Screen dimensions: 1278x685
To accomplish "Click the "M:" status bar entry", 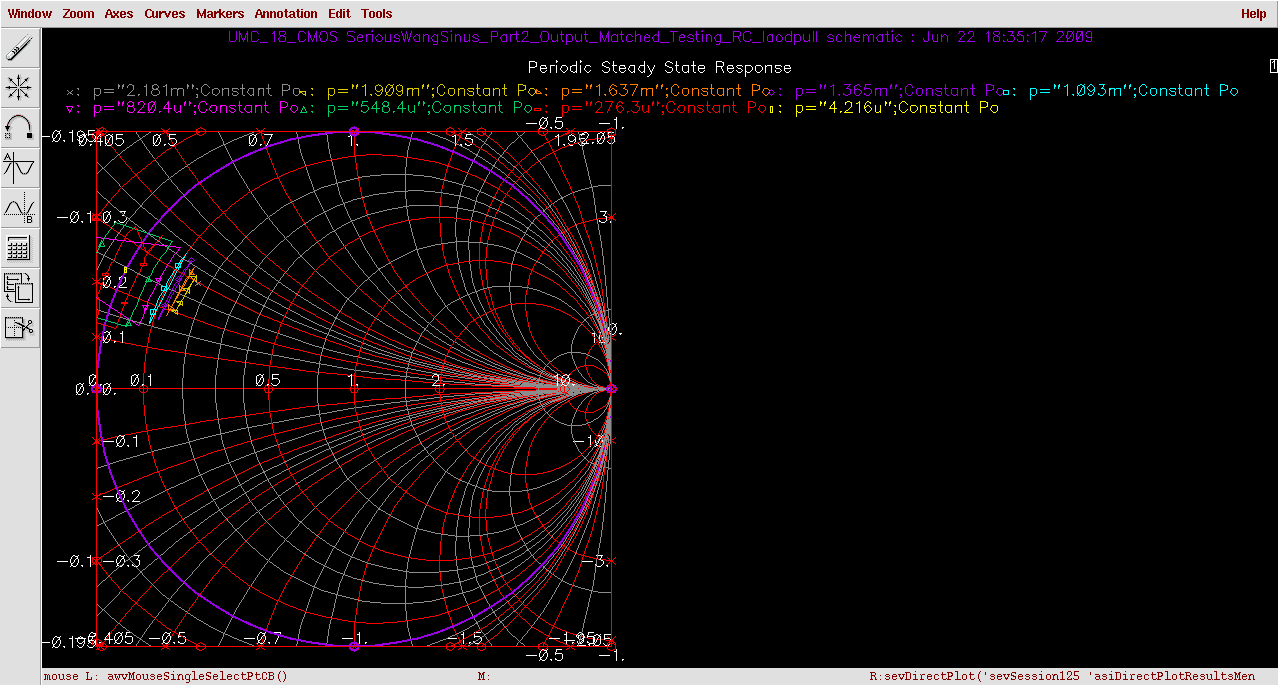I will tap(483, 677).
